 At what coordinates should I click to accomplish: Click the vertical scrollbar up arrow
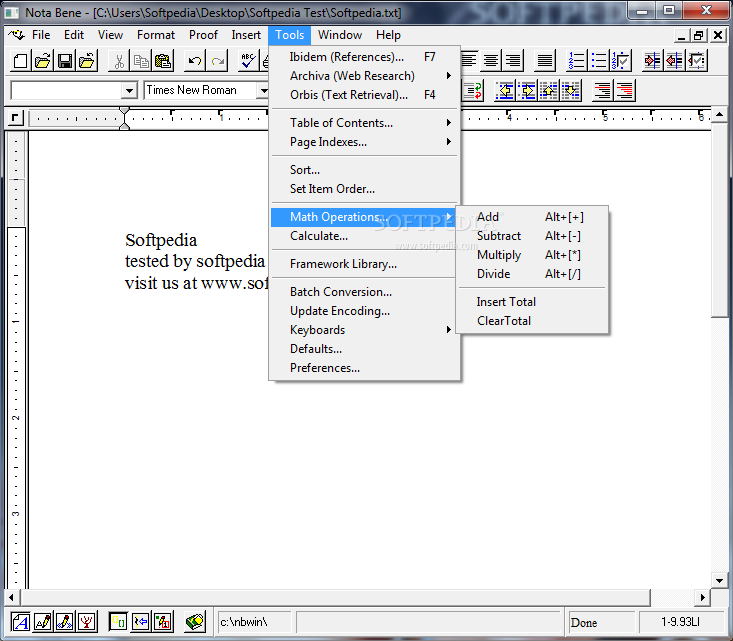(719, 114)
